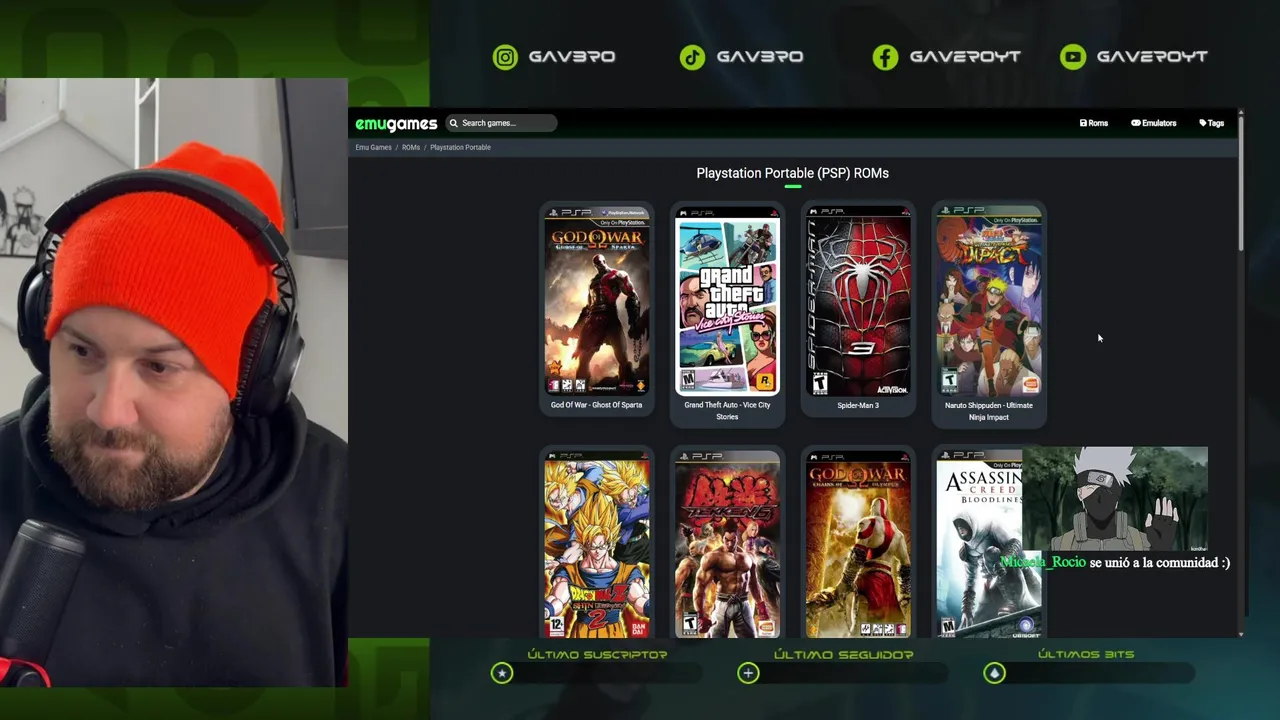This screenshot has width=1280, height=720.
Task: Open the Tags menu item
Action: [x=1212, y=123]
